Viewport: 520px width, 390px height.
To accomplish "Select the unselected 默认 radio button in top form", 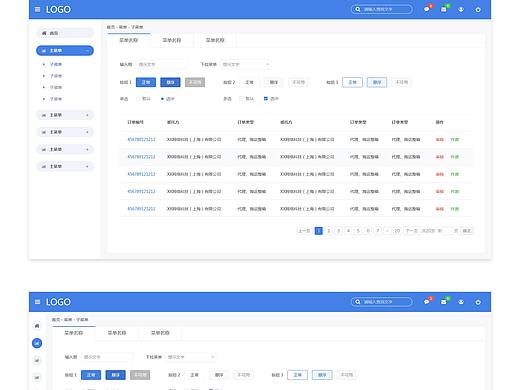I will (x=138, y=99).
